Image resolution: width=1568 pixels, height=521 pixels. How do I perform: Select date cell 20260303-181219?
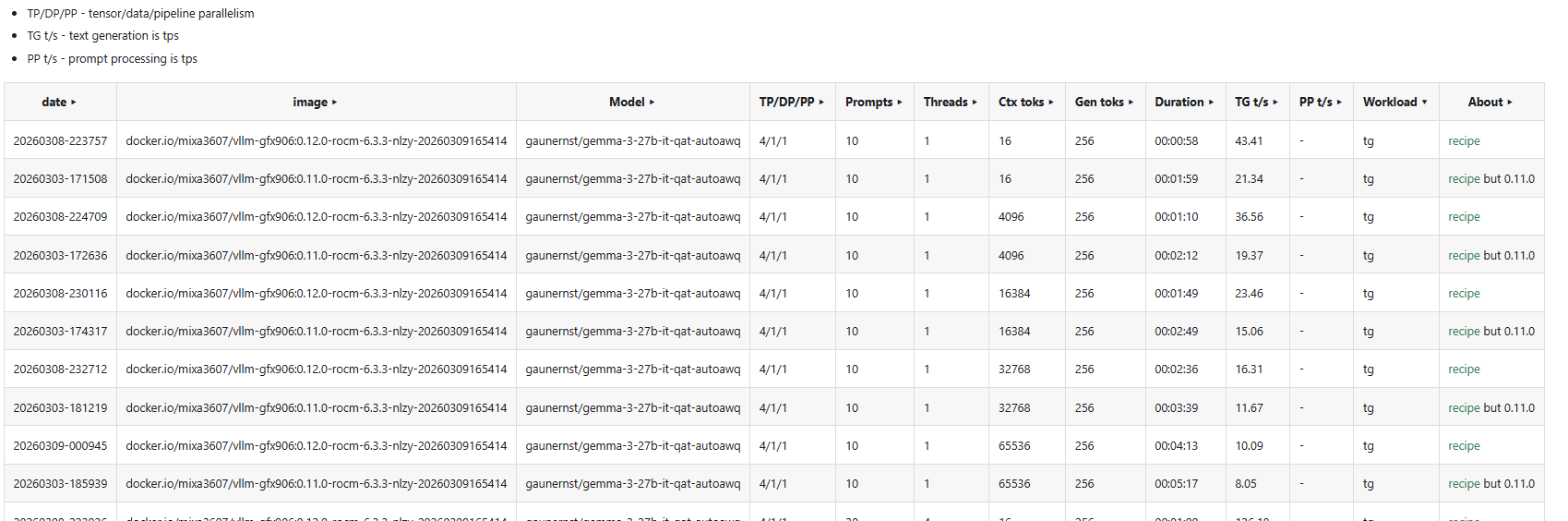[60, 408]
